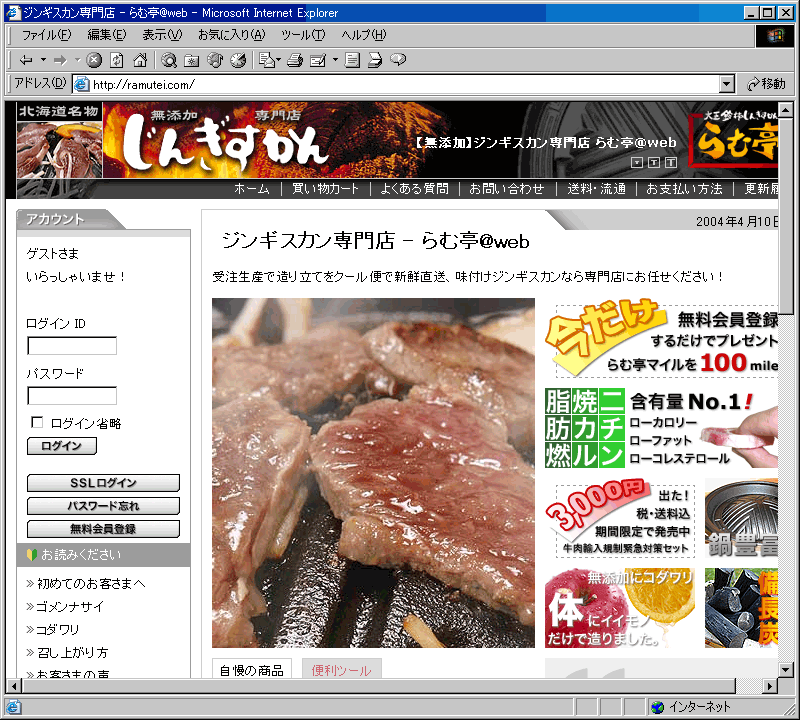Open the IE system menu icon in title bar
This screenshot has height=720, width=800.
tap(13, 12)
